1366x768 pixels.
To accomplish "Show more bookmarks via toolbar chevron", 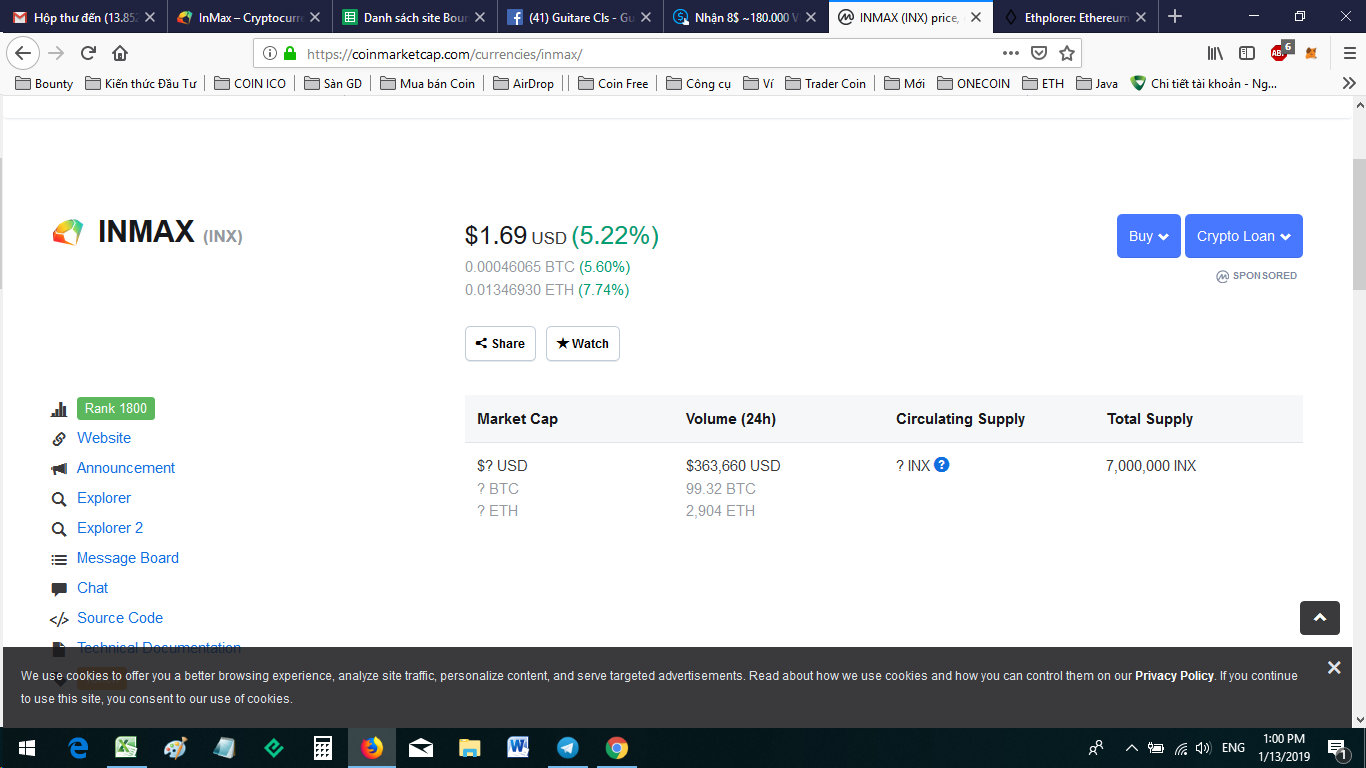I will pyautogui.click(x=1349, y=83).
